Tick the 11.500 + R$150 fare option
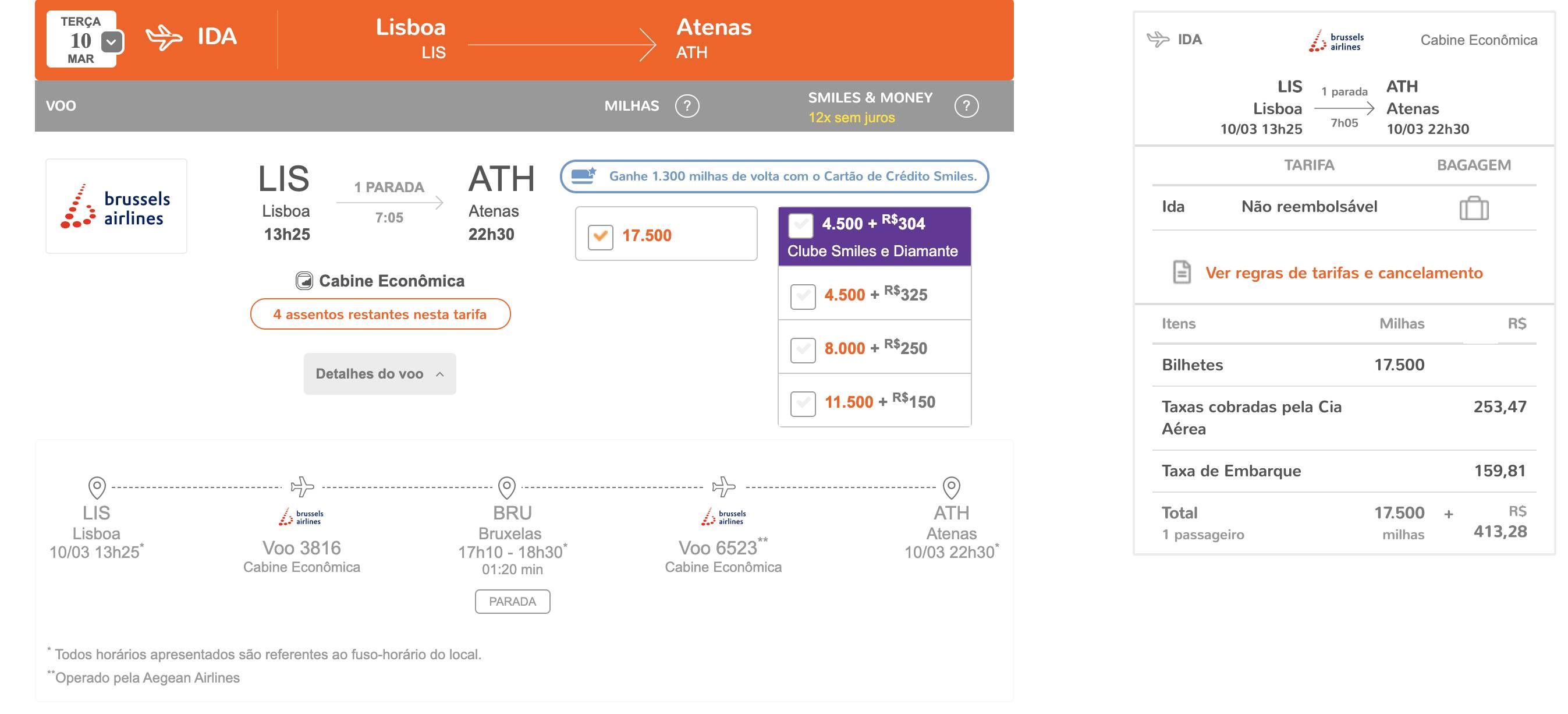The height and width of the screenshot is (714, 1568). click(803, 404)
